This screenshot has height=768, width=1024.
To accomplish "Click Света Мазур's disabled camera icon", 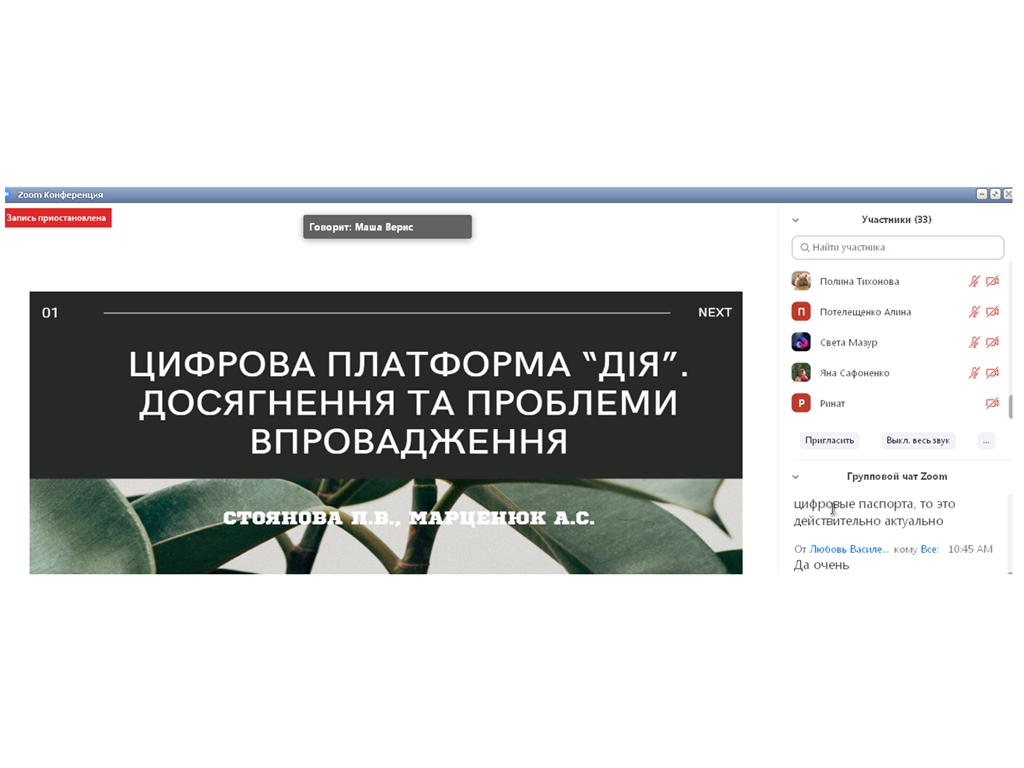I will coord(992,342).
